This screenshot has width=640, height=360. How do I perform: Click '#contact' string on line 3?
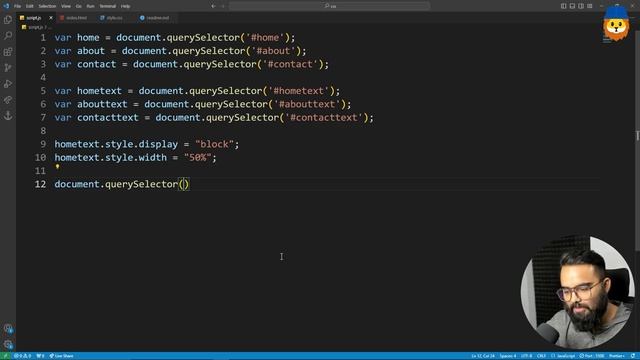(x=290, y=64)
